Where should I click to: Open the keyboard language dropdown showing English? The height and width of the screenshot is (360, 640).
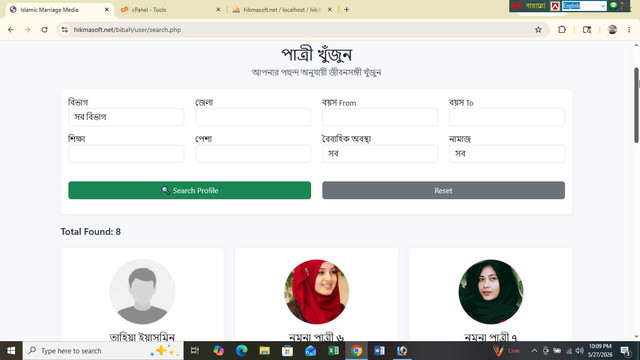(584, 6)
